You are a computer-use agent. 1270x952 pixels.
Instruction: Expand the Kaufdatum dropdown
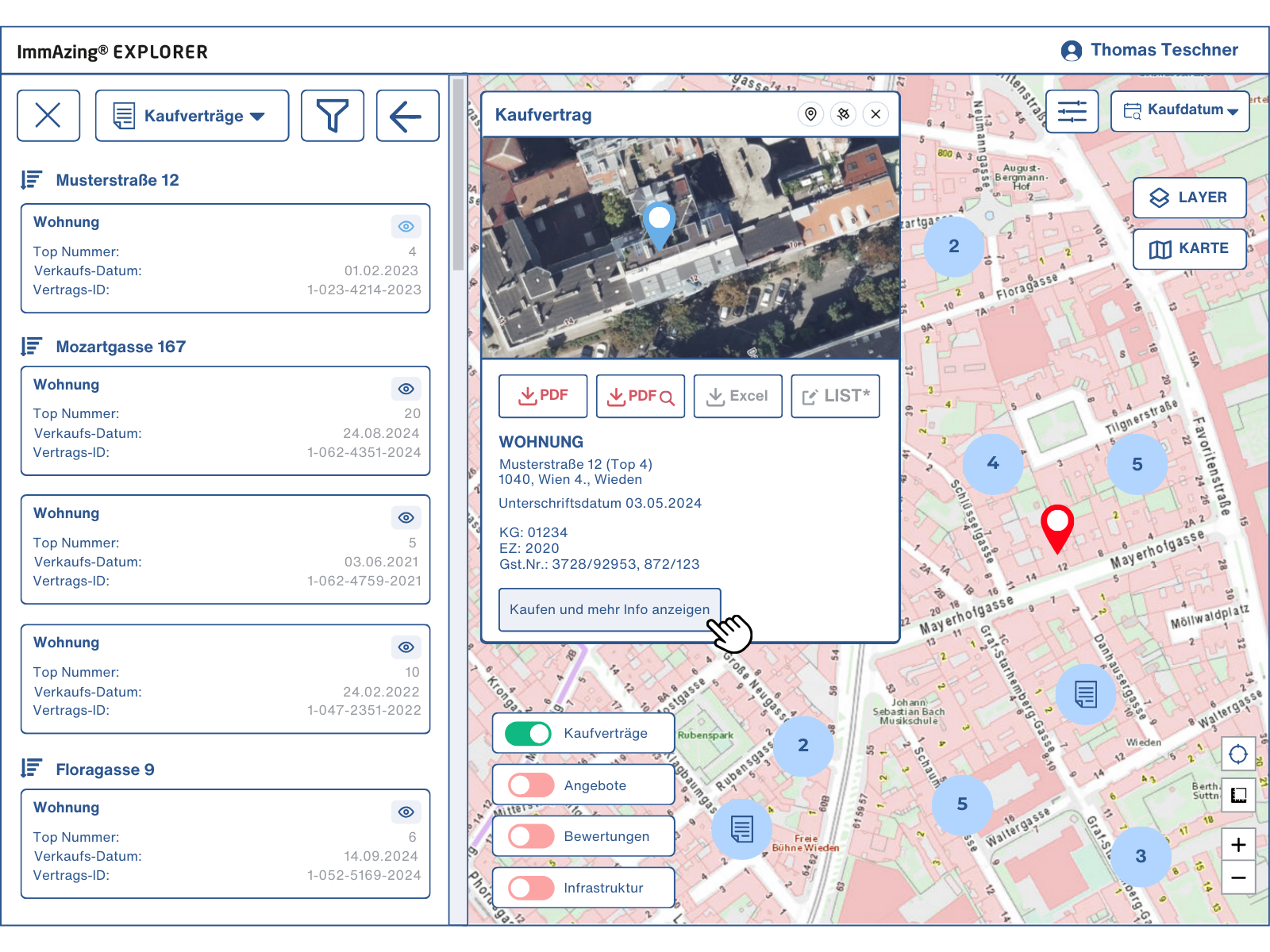(x=1180, y=110)
